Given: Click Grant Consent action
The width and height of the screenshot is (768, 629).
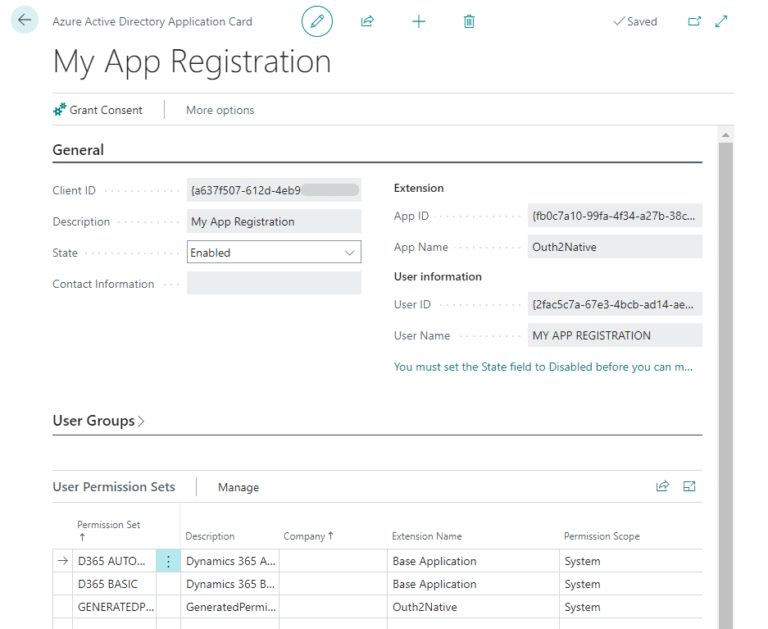Looking at the screenshot, I should (x=98, y=110).
